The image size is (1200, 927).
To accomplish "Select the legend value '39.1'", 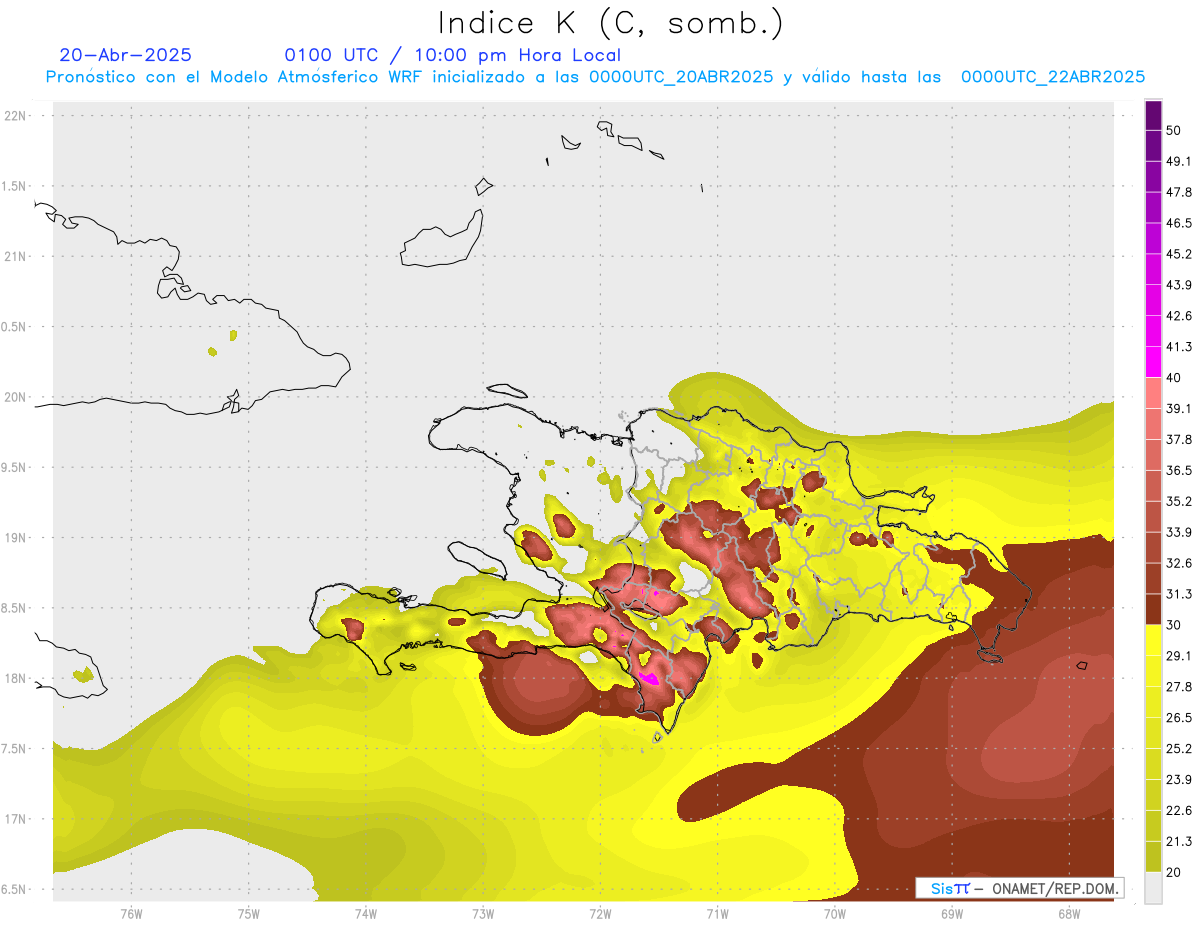I will click(x=1179, y=409).
